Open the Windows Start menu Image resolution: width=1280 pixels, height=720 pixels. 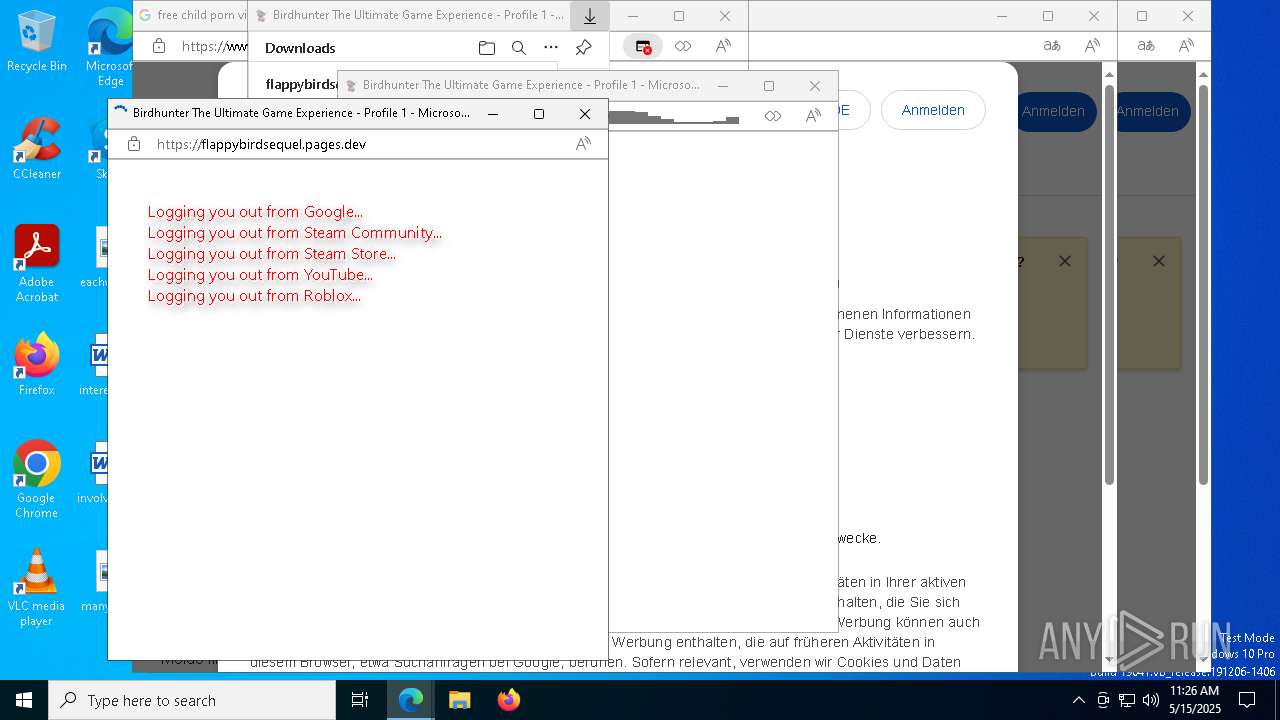pos(24,700)
